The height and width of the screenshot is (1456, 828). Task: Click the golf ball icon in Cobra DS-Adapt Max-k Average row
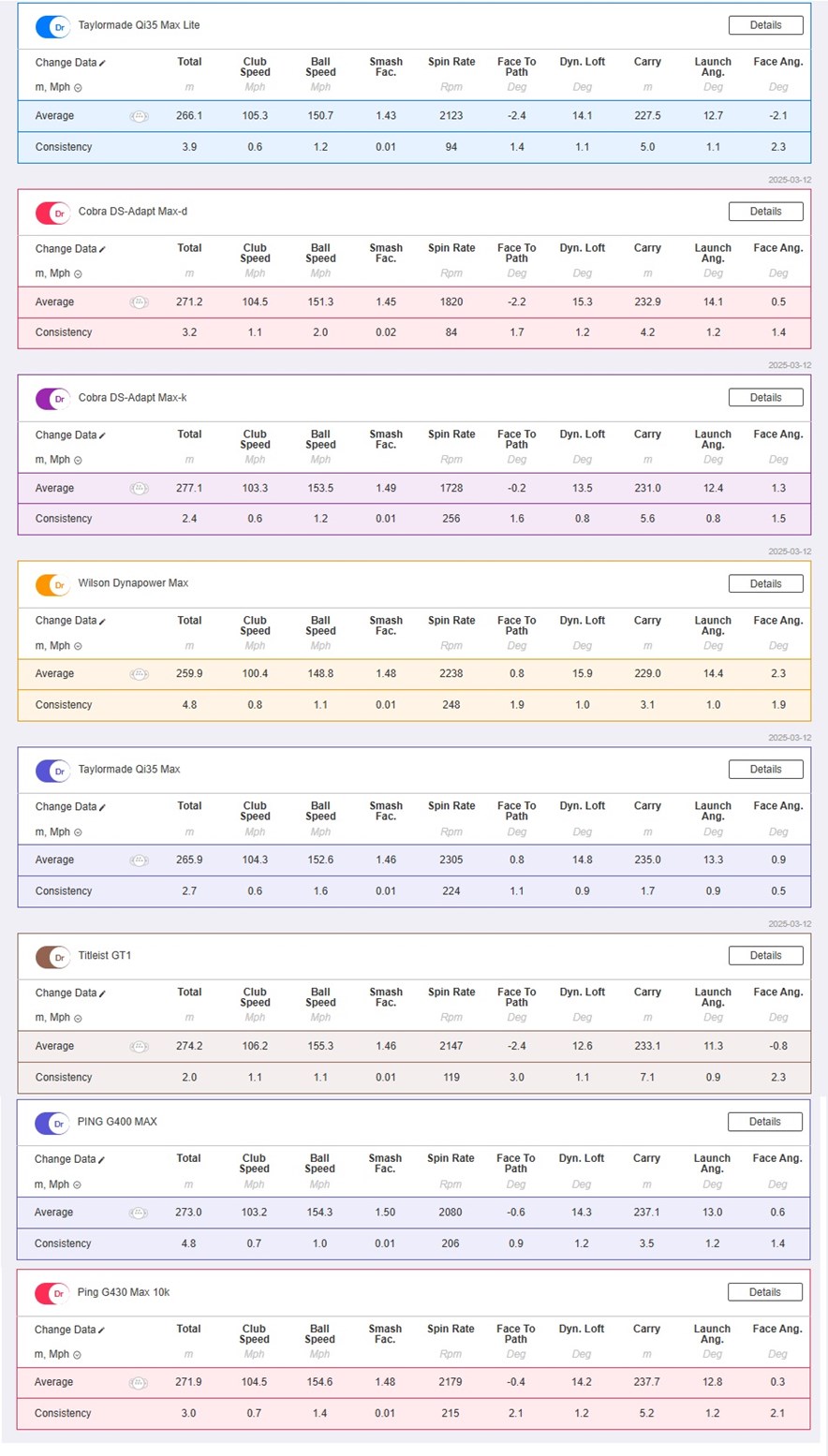point(139,489)
